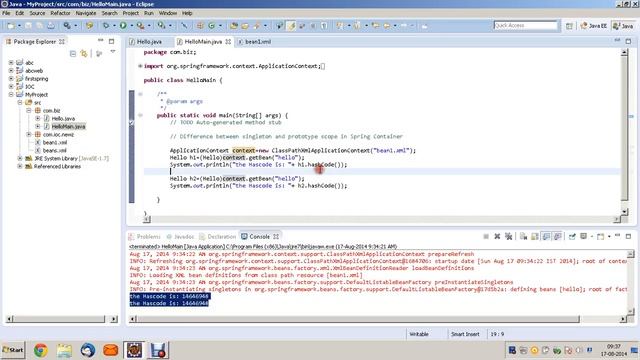640x360 pixels.
Task: Click the Display Selected Console icon
Action: (x=584, y=236)
